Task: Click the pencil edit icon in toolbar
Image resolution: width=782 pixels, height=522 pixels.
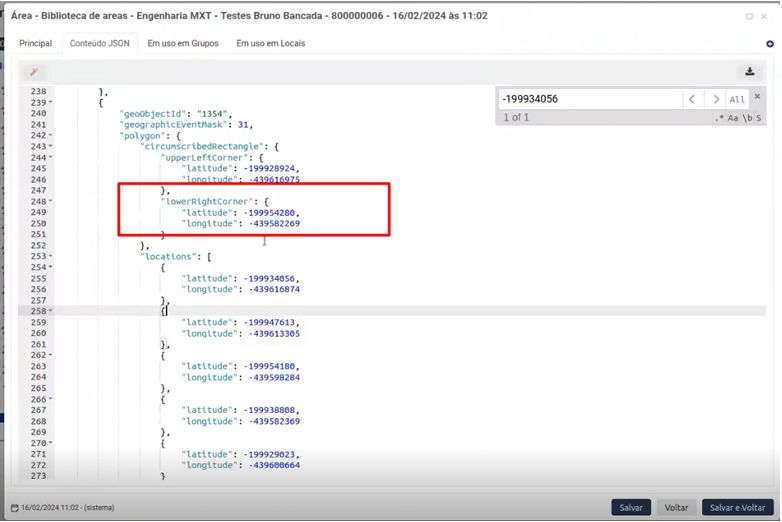Action: [34, 72]
